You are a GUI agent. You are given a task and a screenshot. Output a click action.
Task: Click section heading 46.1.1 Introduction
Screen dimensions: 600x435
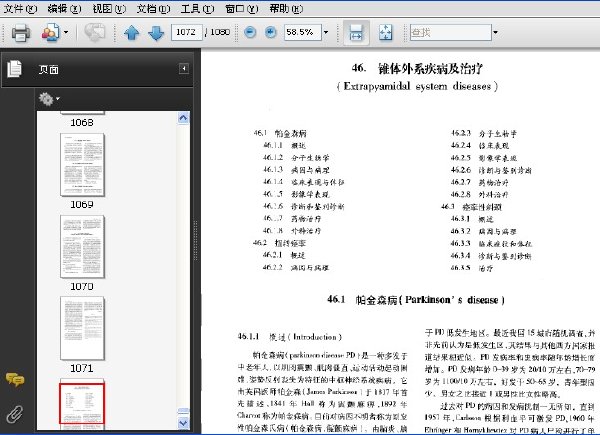coord(290,337)
